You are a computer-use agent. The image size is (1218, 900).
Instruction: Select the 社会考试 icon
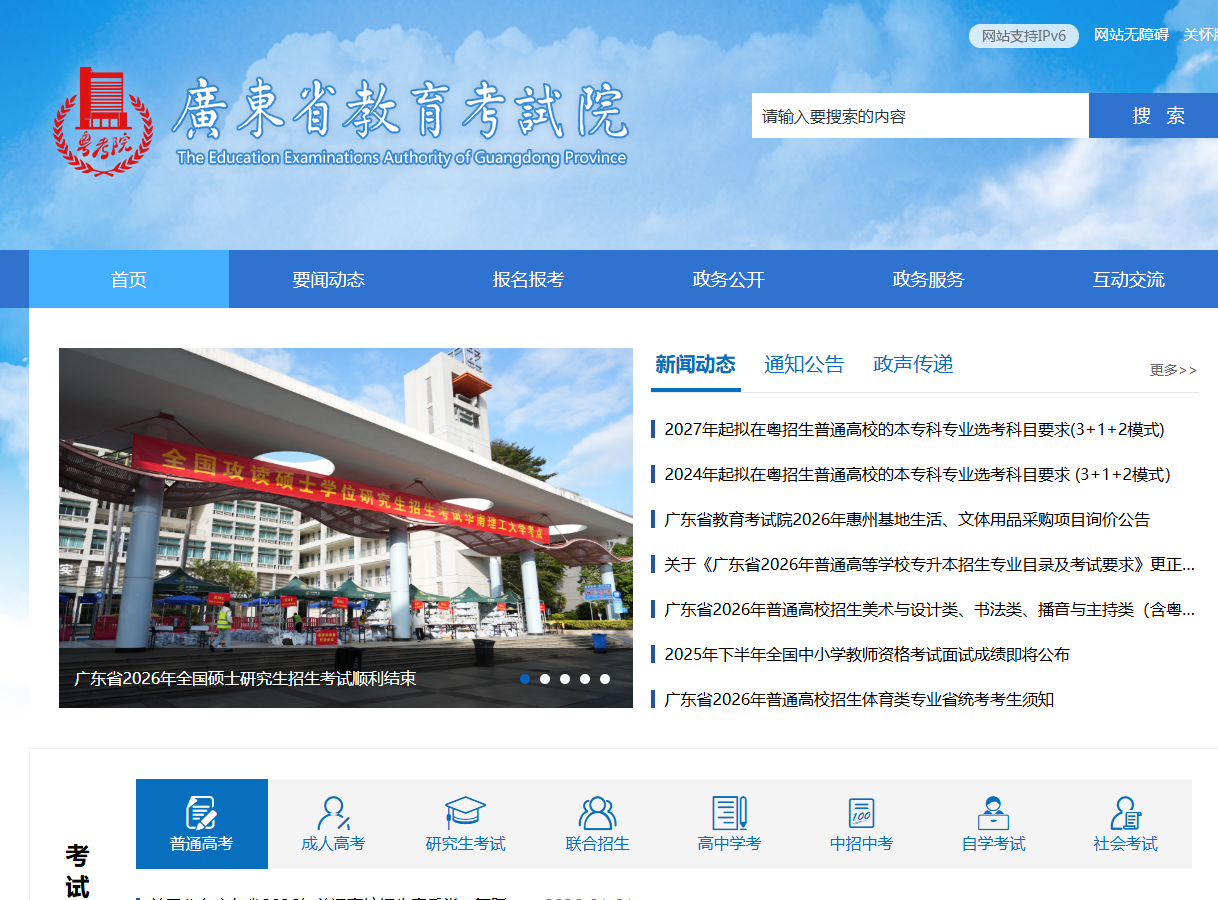point(1125,812)
